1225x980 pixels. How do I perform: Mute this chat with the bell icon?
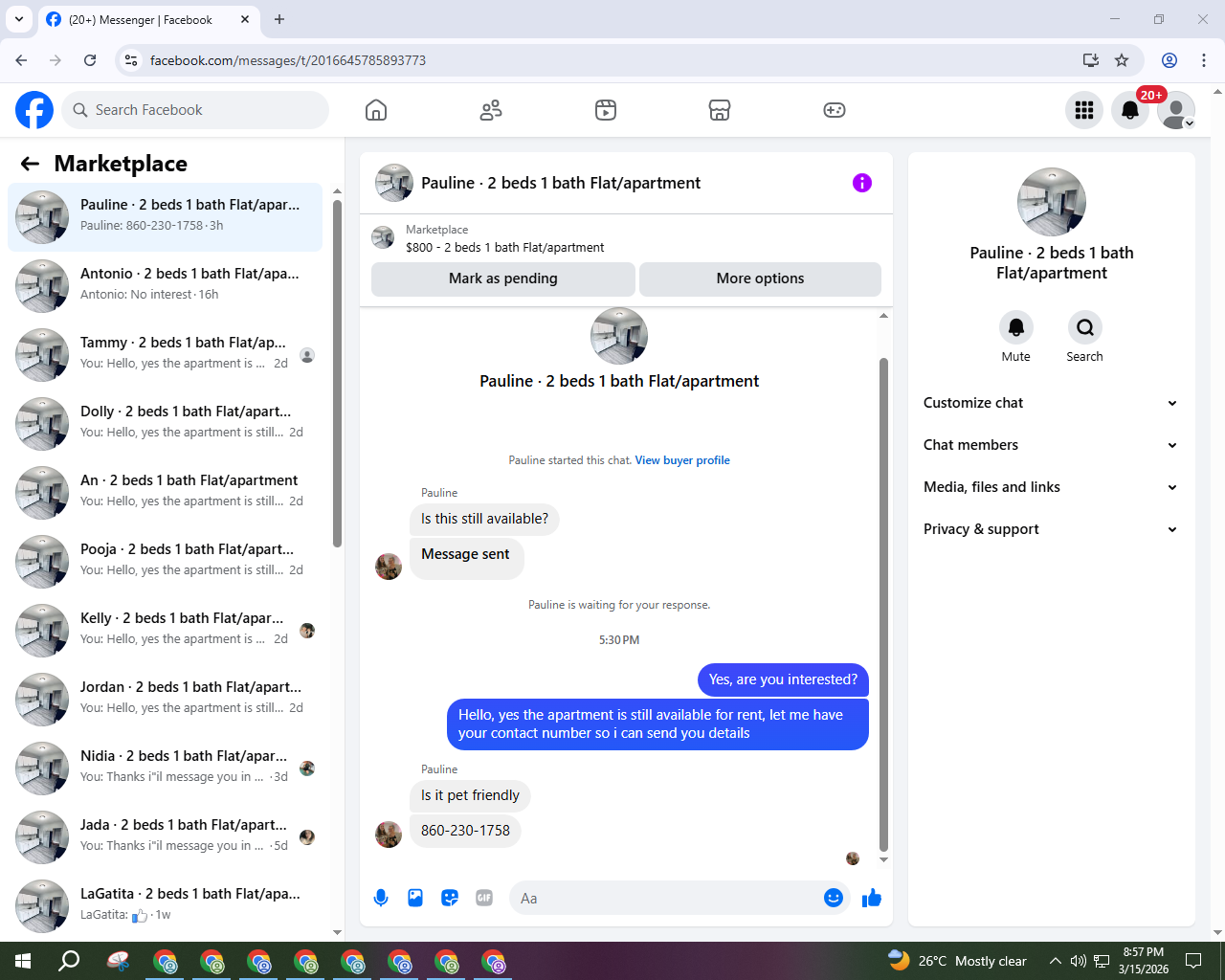1016,327
